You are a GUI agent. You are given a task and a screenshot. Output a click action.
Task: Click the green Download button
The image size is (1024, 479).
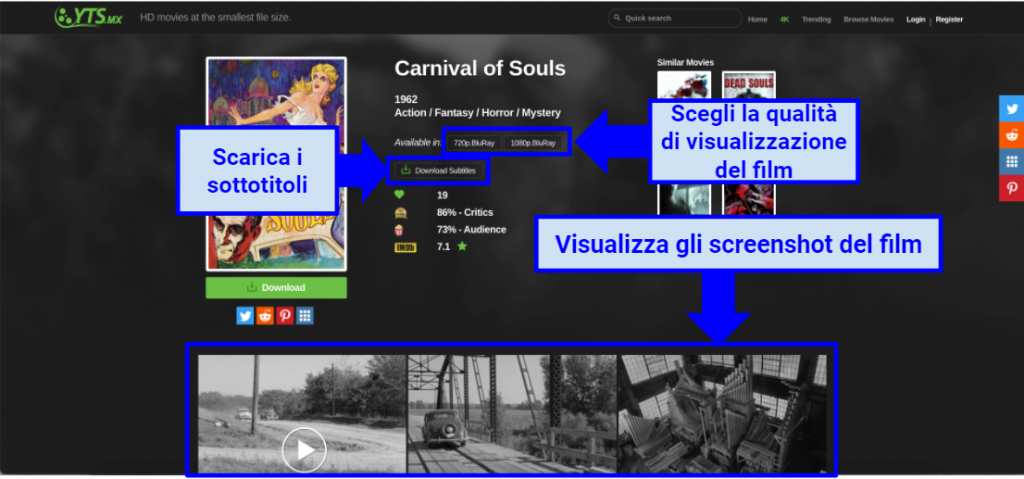(x=276, y=288)
